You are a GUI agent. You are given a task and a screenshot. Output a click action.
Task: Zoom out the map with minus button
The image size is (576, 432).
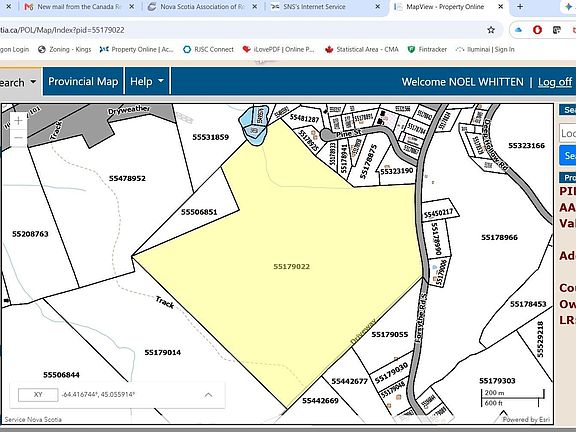pos(18,138)
